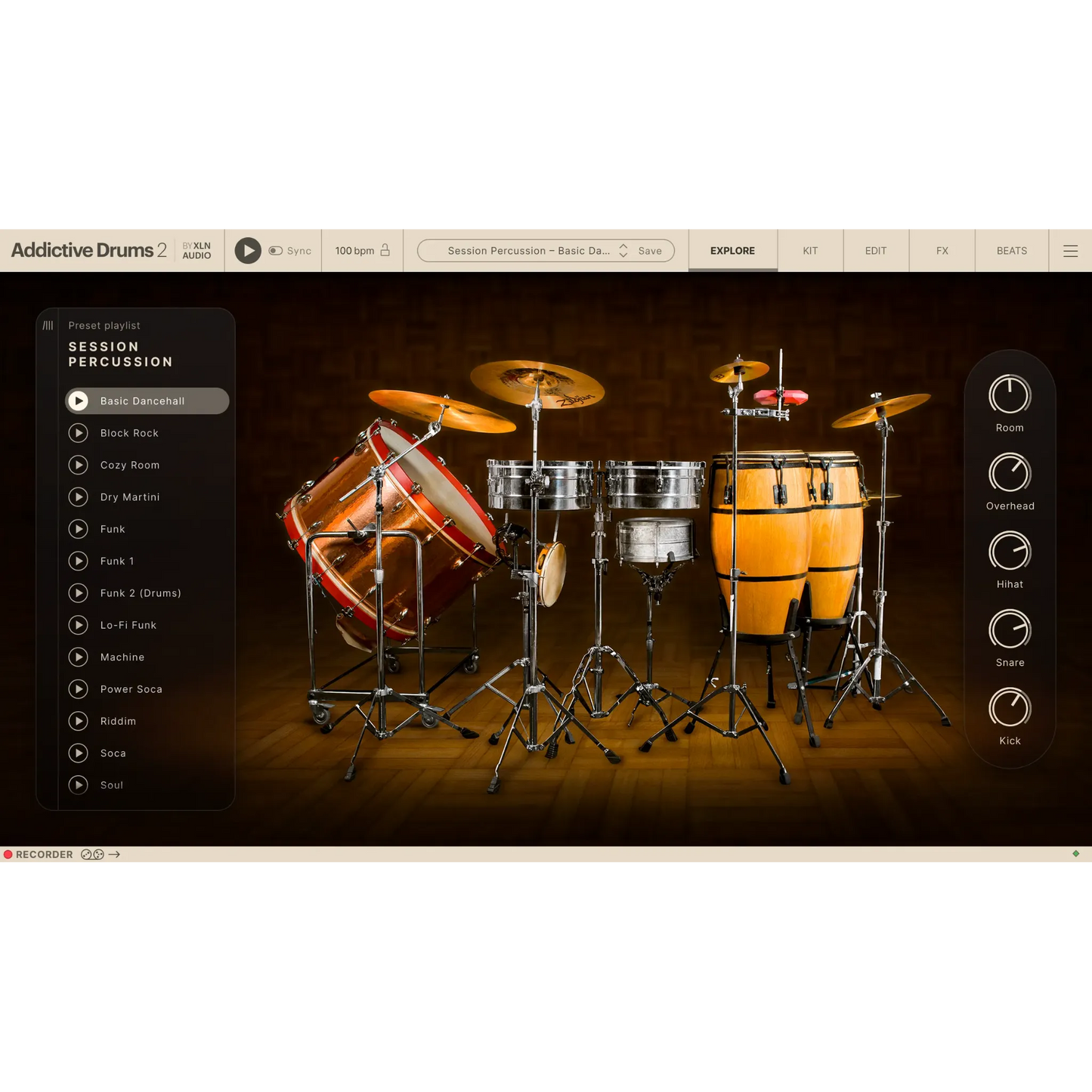Select the Riddim preset name
Screen dimensions: 1092x1092
click(x=118, y=721)
